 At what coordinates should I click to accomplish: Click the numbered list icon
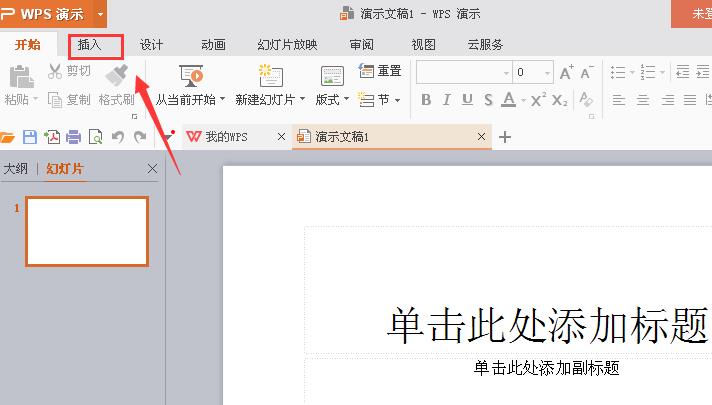(648, 72)
